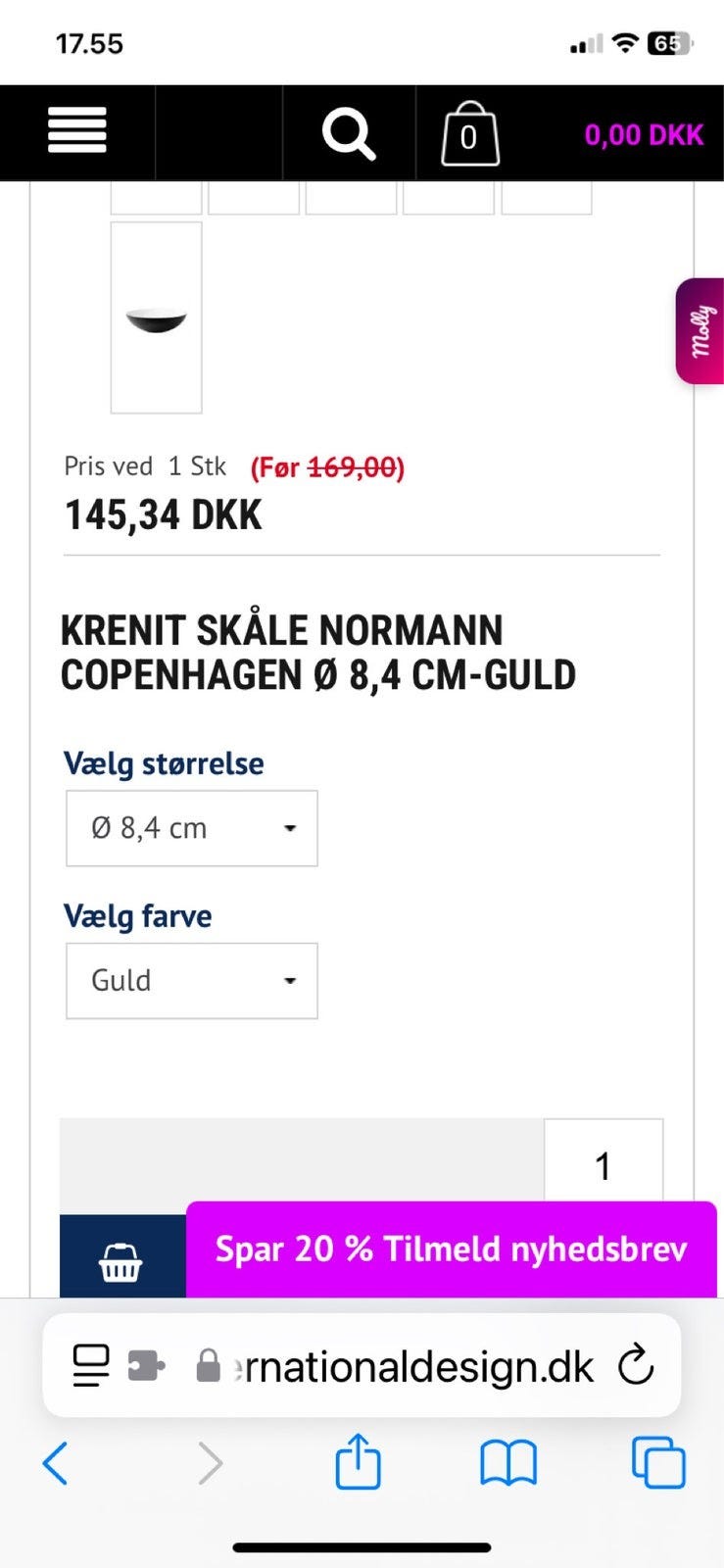The height and width of the screenshot is (1568, 724).
Task: Click the Krenit Skåle product title
Action: click(x=318, y=653)
